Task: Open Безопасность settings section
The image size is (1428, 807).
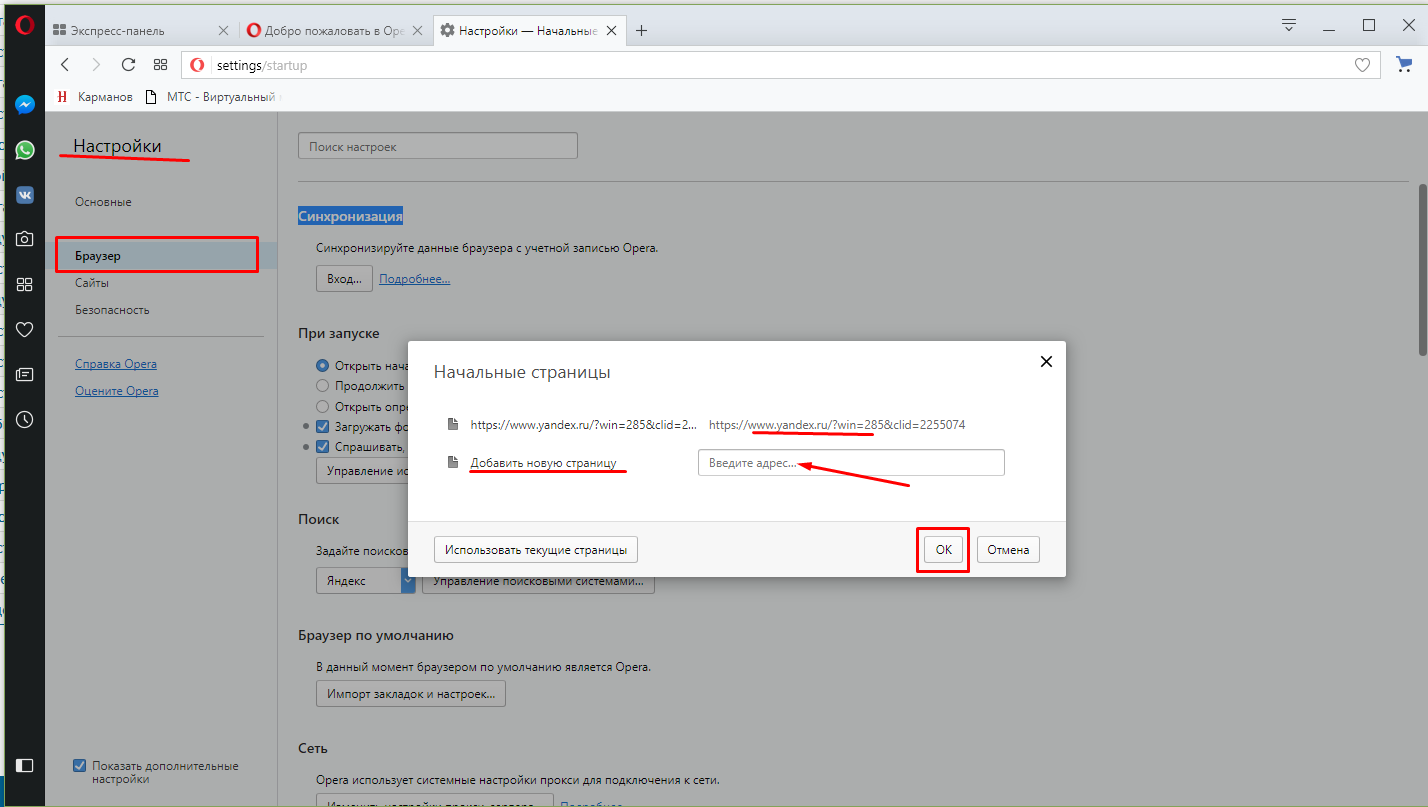Action: click(x=112, y=310)
